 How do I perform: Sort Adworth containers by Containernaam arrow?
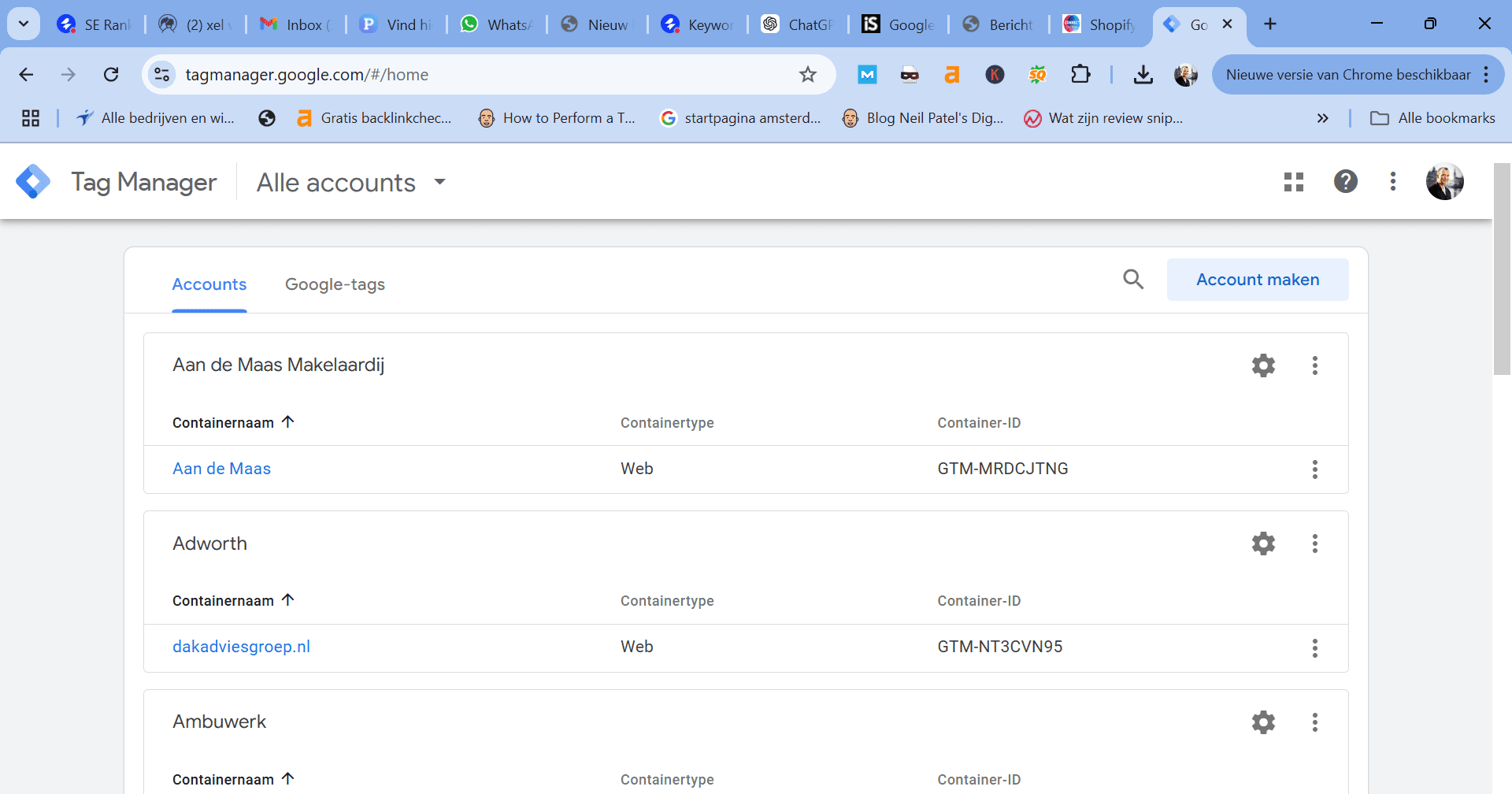tap(288, 600)
